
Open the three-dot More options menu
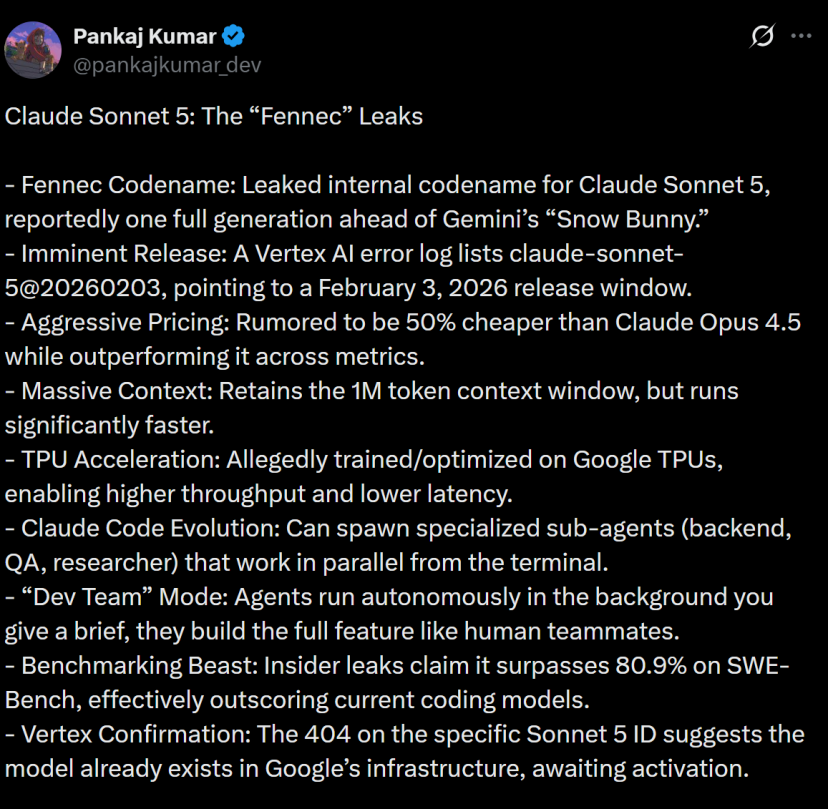click(801, 36)
